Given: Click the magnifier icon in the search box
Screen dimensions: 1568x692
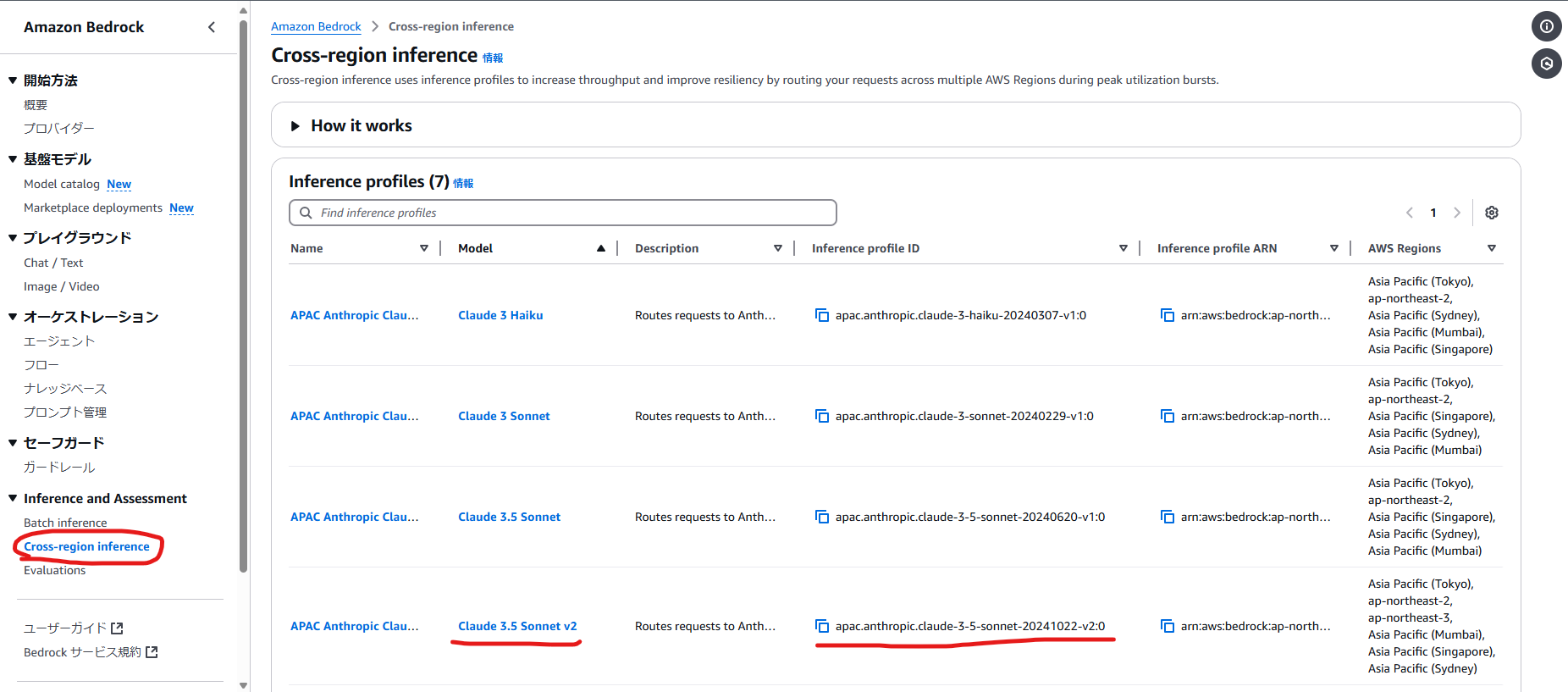Looking at the screenshot, I should click(x=306, y=213).
